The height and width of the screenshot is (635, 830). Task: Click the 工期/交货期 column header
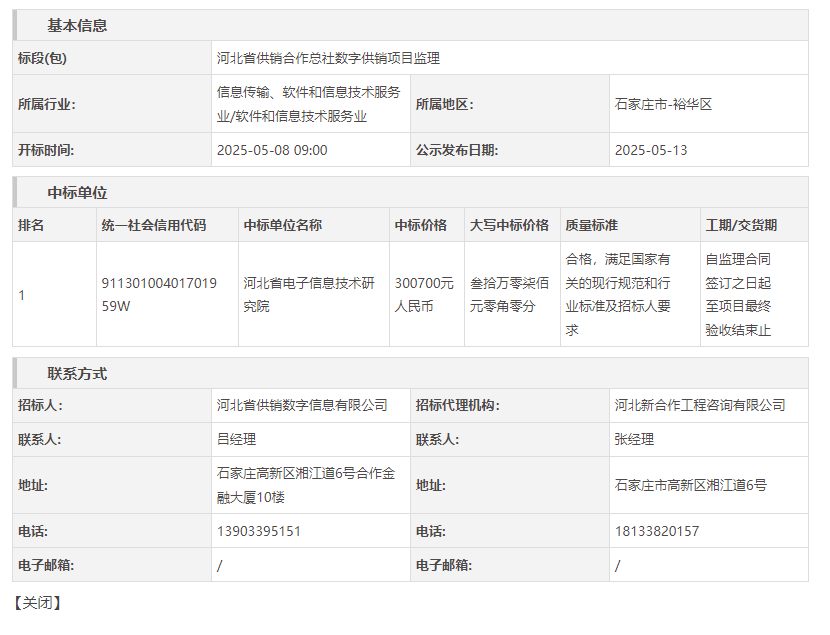[741, 225]
